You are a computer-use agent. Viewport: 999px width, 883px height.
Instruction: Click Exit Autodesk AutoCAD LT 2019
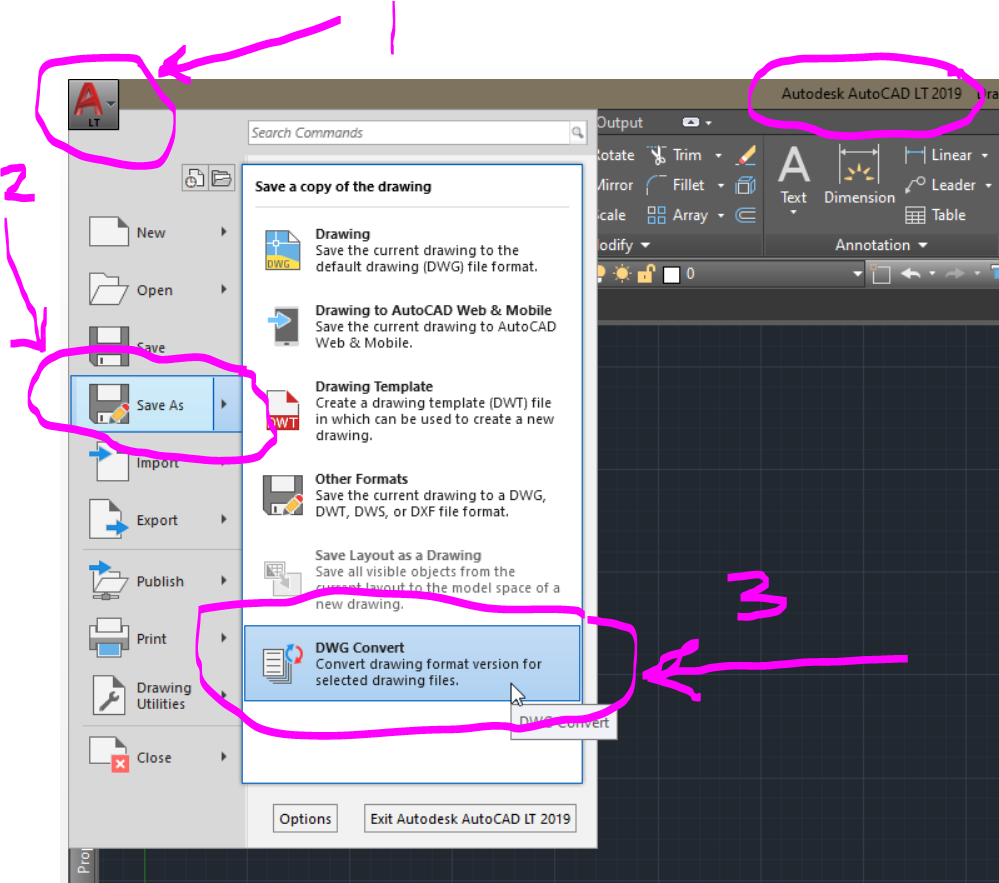pyautogui.click(x=469, y=818)
